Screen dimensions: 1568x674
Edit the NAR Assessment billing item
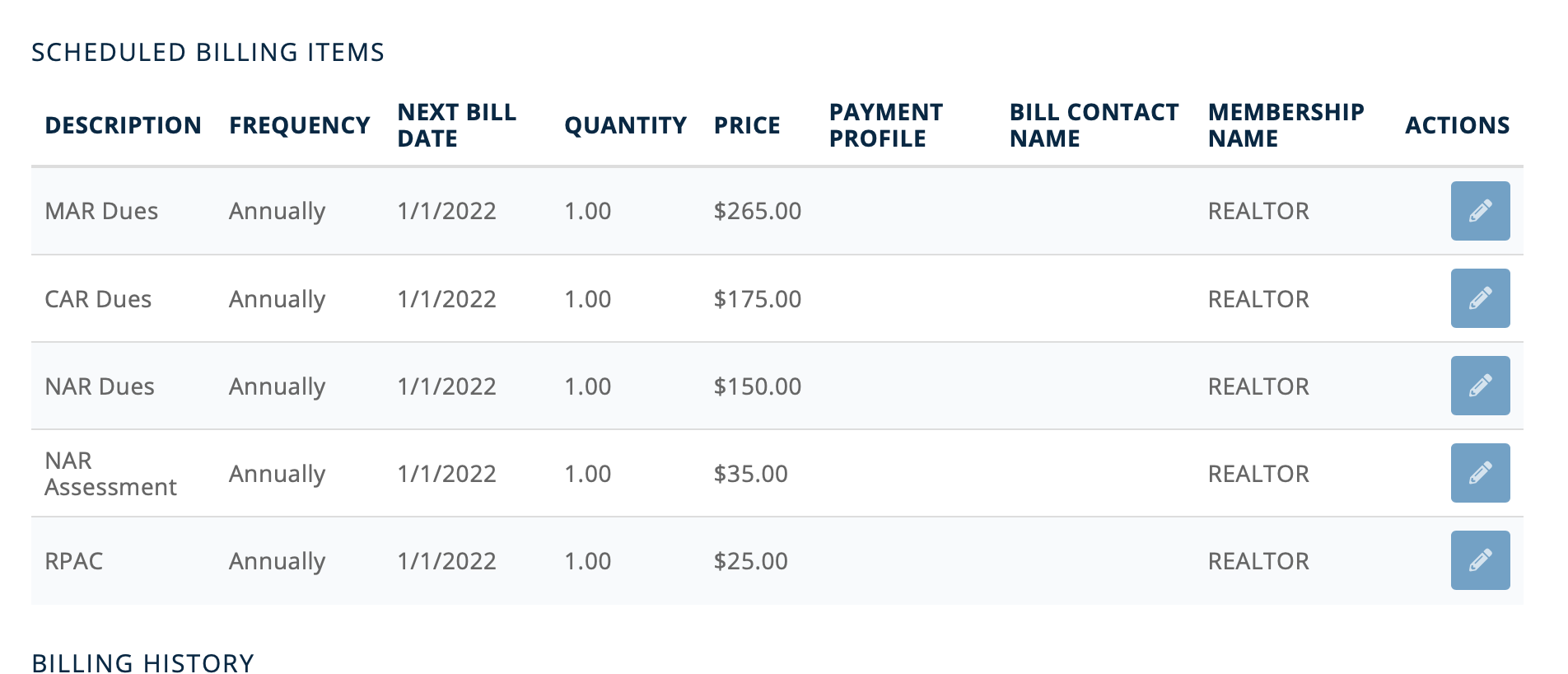point(1480,473)
